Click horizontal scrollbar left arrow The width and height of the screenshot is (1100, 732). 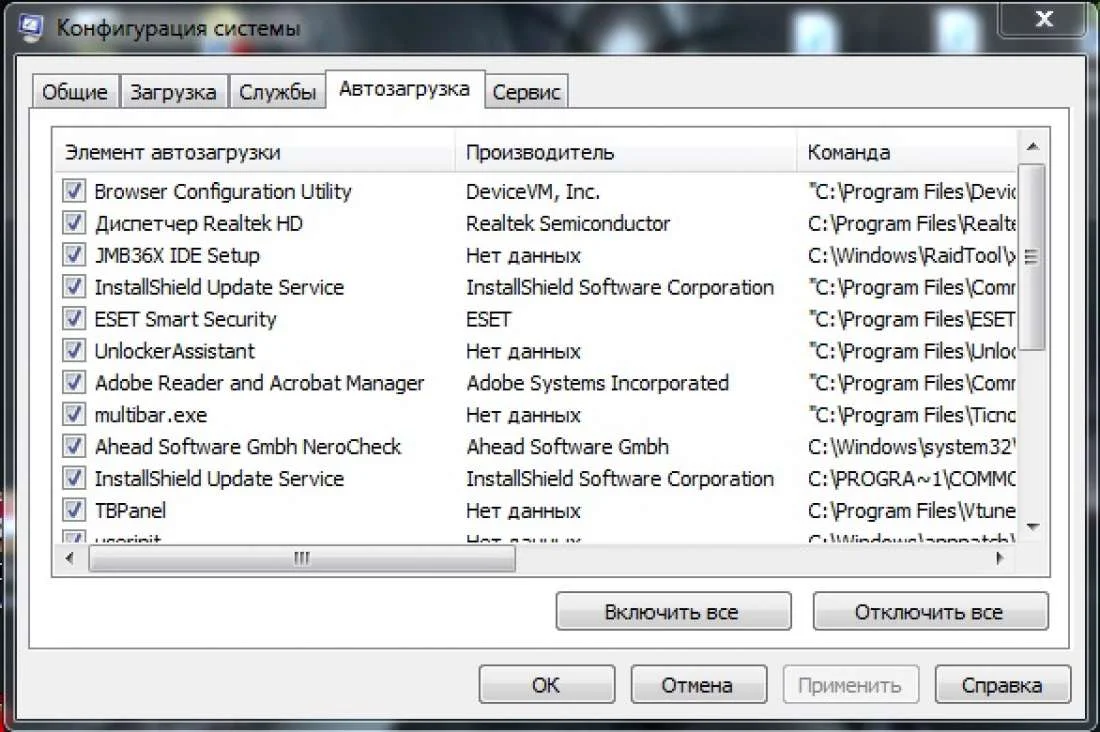[x=69, y=559]
